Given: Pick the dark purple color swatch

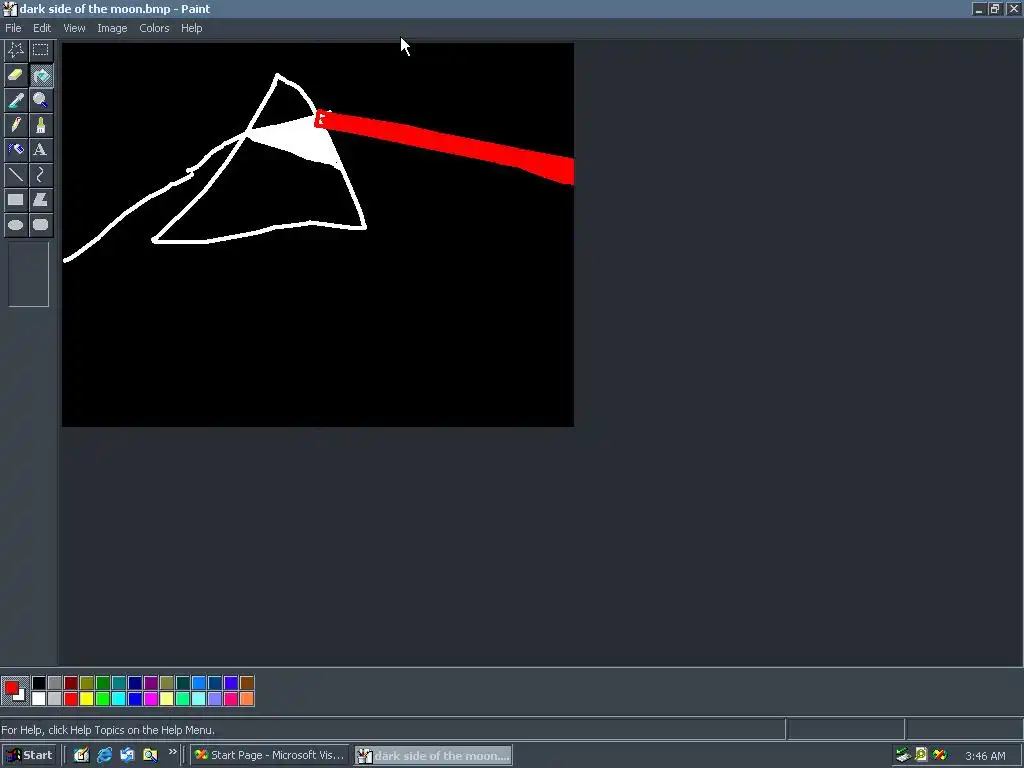Looking at the screenshot, I should [151, 683].
